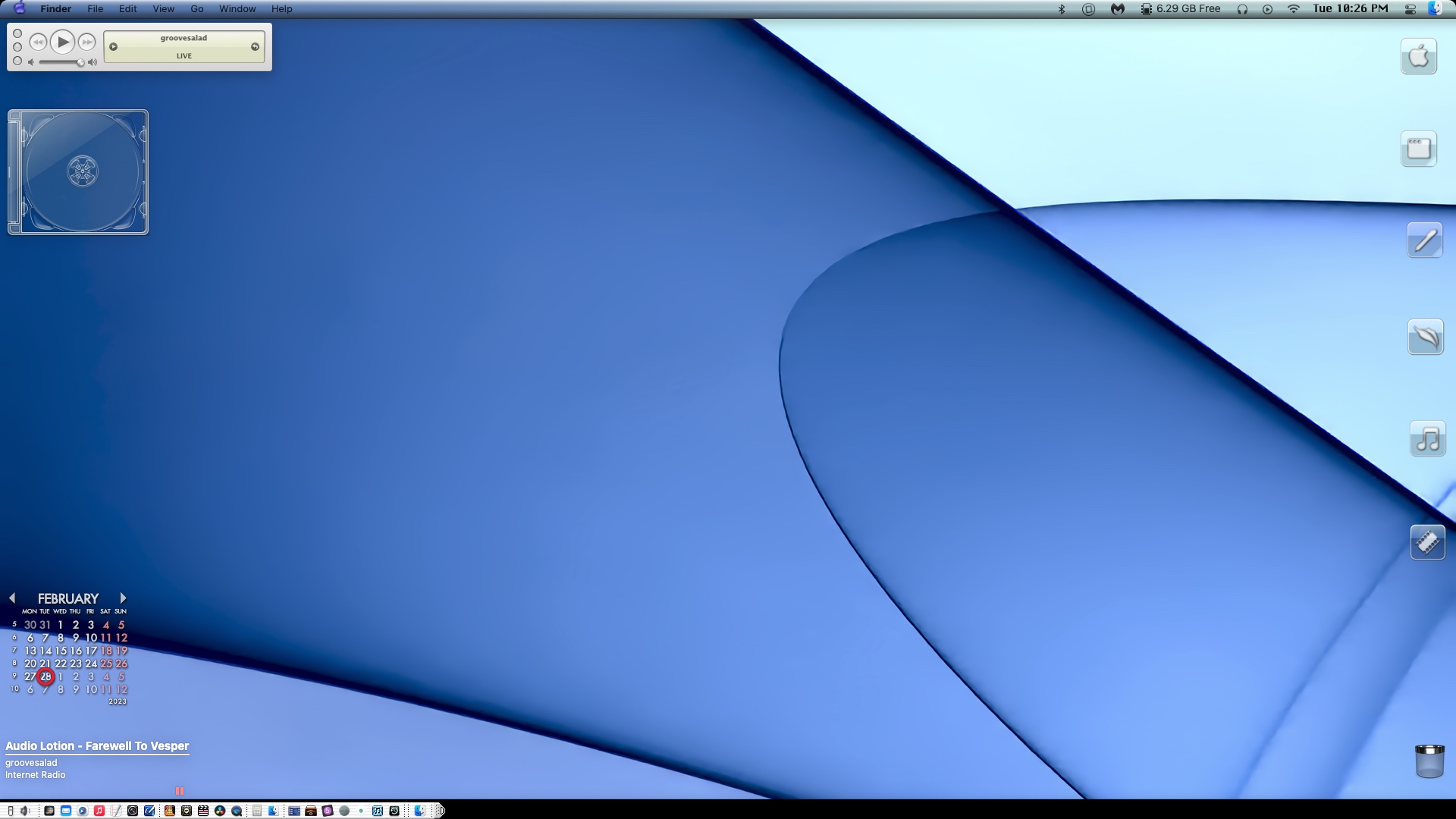Click the return arrow in groovesalad display
The image size is (1456, 819).
pyautogui.click(x=255, y=47)
